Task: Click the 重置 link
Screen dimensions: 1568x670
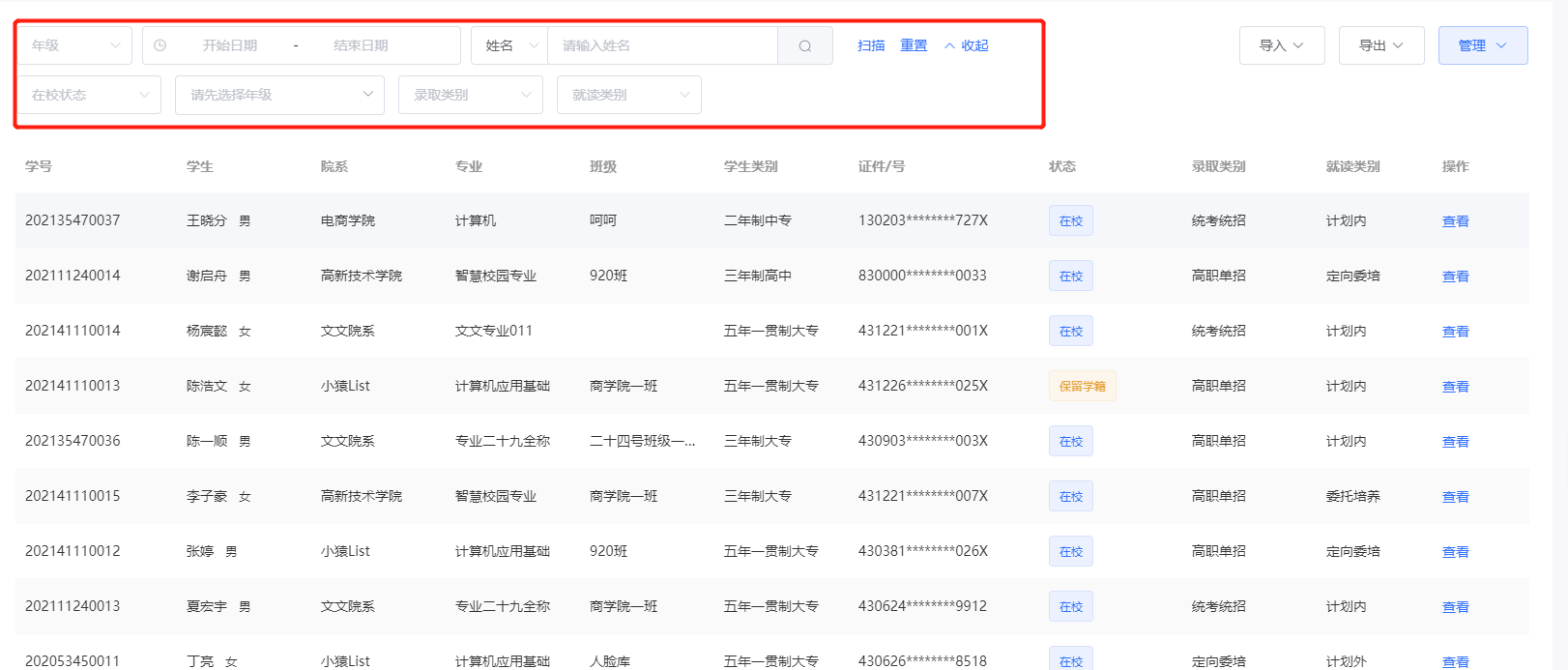Action: point(914,45)
